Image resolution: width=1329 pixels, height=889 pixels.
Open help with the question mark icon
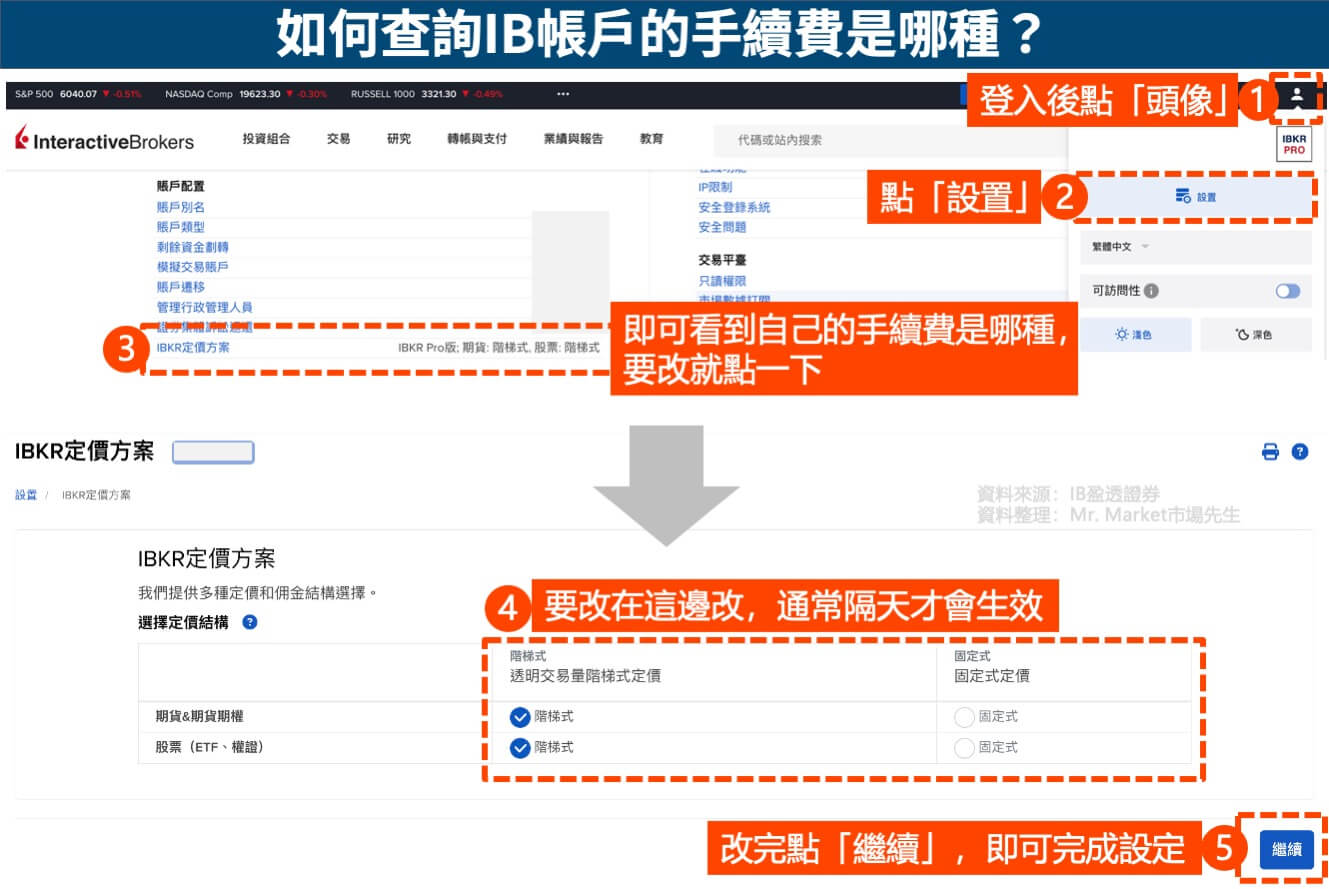1299,452
